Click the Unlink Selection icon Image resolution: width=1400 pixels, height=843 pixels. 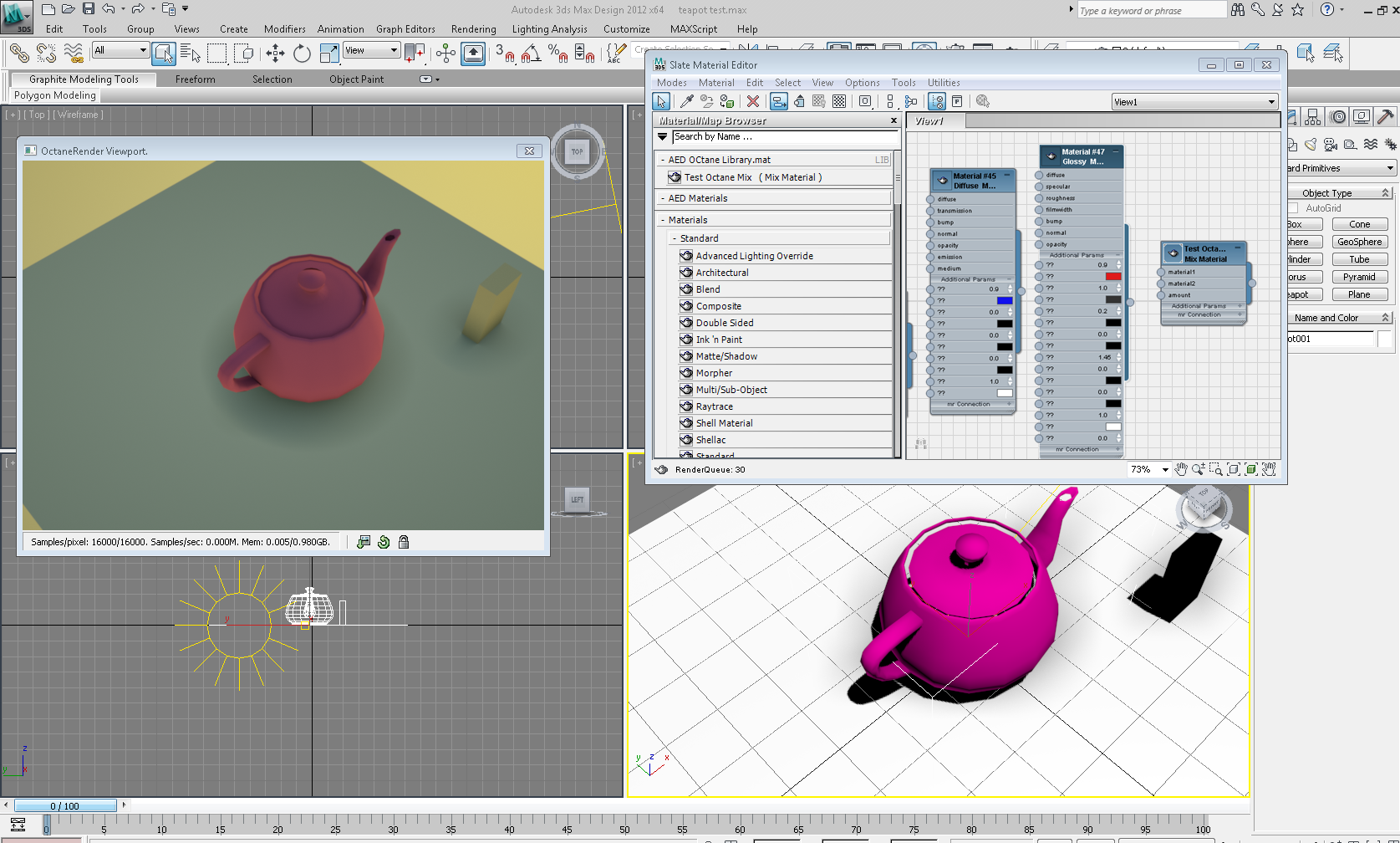(46, 54)
